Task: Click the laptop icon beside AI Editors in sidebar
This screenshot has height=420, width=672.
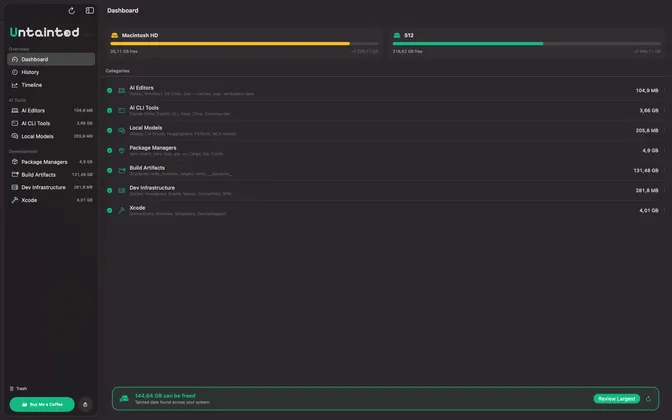Action: tap(15, 111)
